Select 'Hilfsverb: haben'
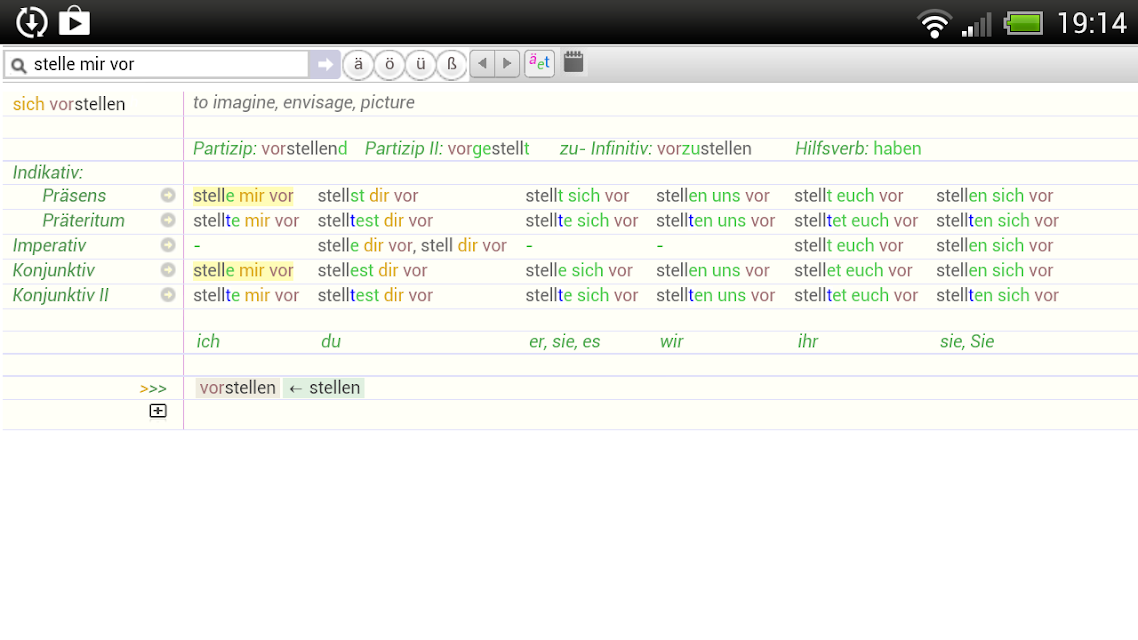 tap(858, 149)
